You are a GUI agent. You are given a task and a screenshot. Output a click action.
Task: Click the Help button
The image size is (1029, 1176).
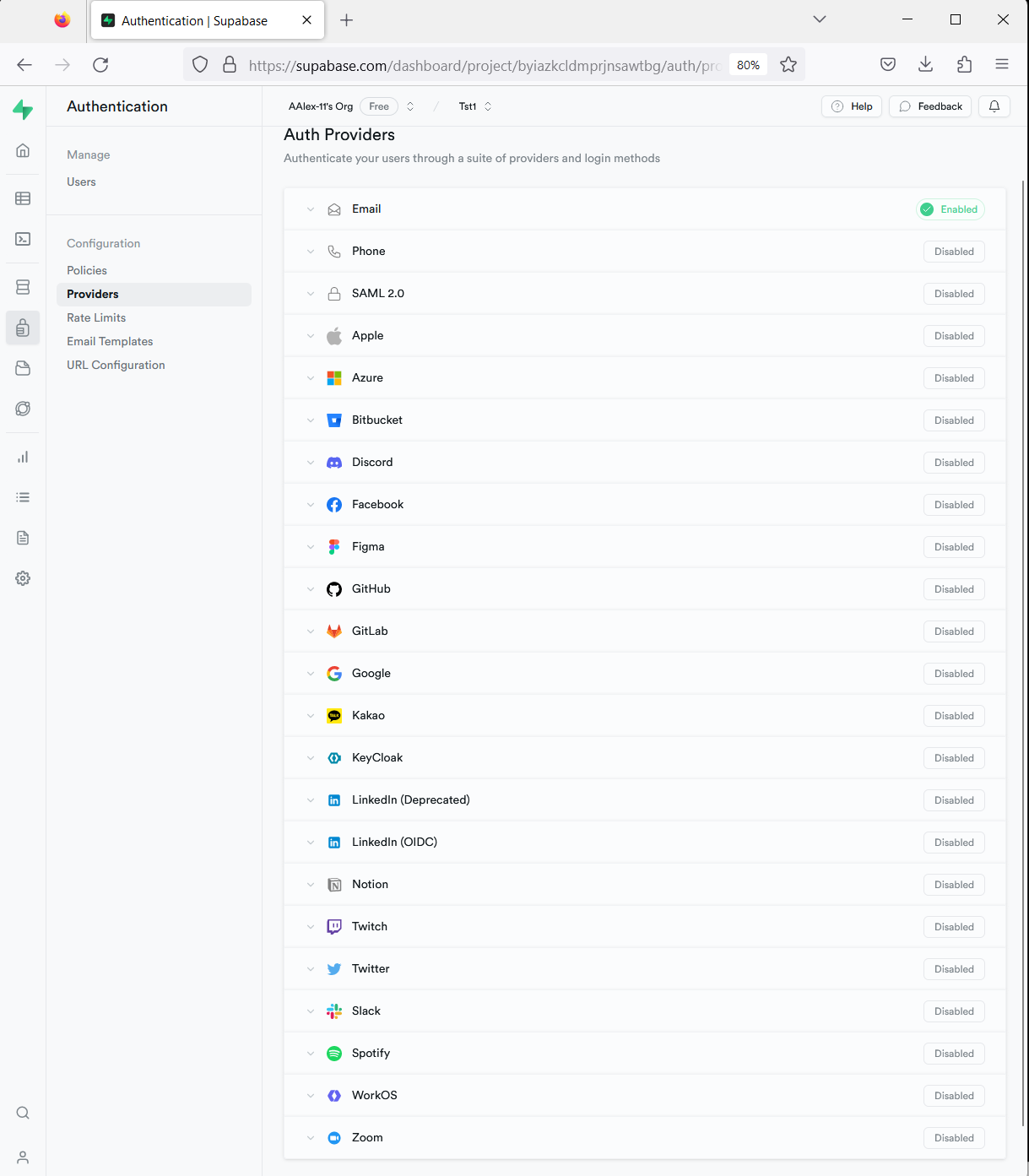click(852, 106)
